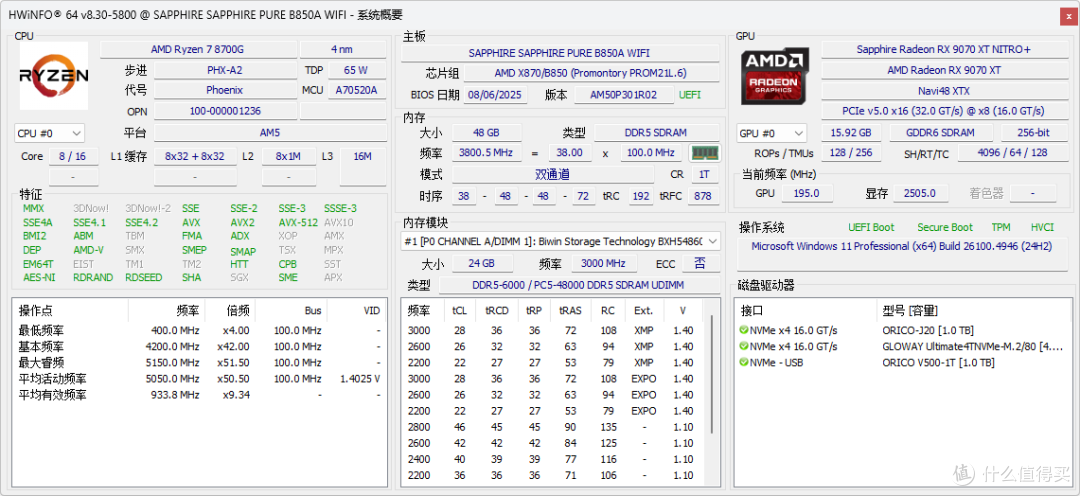Click the memory timings table scrollbar
This screenshot has width=1080, height=496.
pyautogui.click(x=714, y=375)
